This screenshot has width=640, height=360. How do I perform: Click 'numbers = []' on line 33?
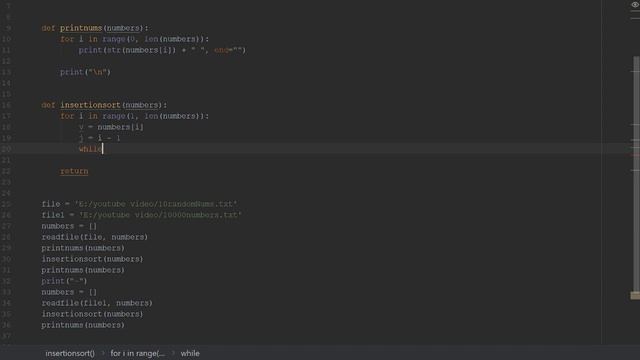click(x=69, y=292)
